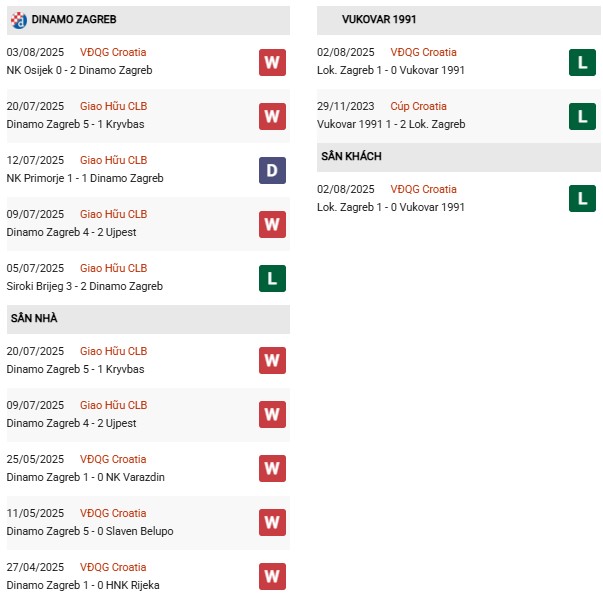This screenshot has height=608, width=603.
Task: Open Giao Hữu CLB link dated 05/07/2025
Action: point(113,268)
